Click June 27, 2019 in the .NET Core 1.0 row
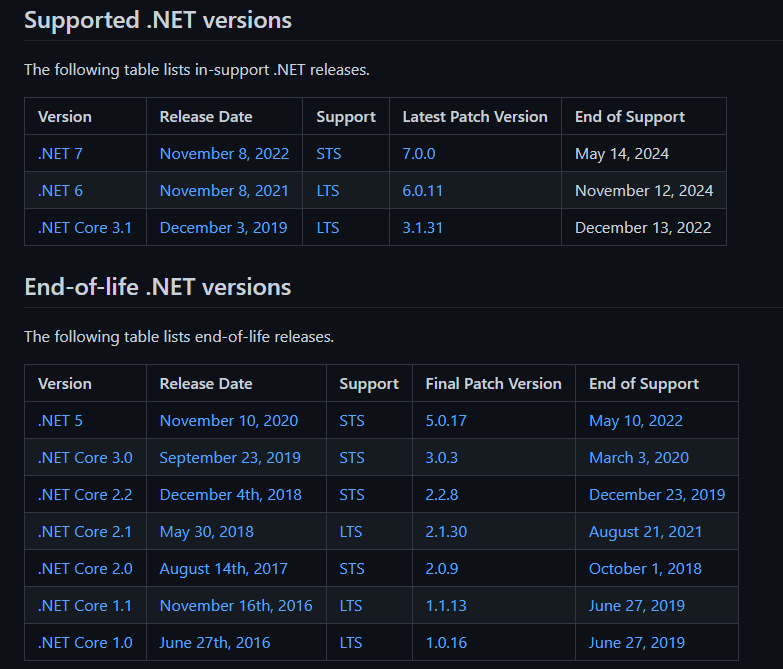The height and width of the screenshot is (669, 783). pos(637,643)
